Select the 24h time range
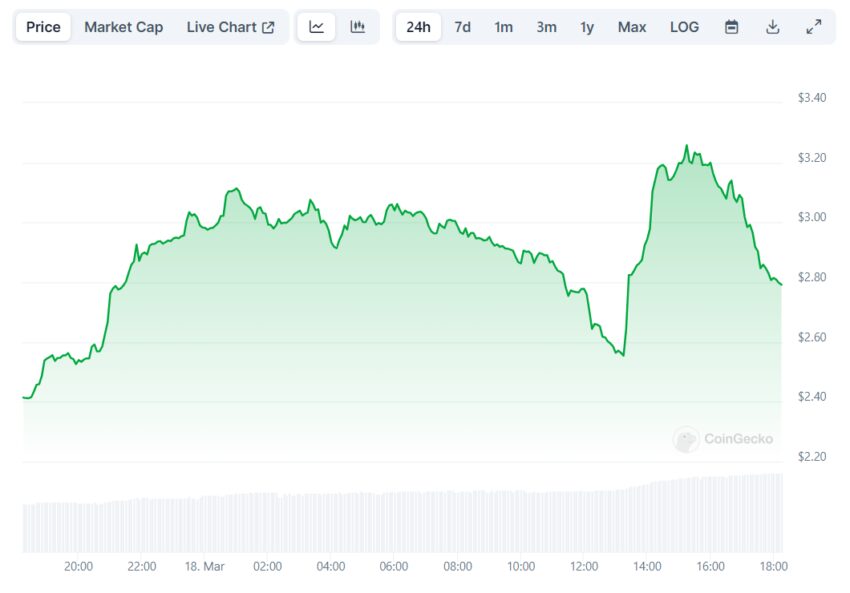850x593 pixels. tap(418, 27)
